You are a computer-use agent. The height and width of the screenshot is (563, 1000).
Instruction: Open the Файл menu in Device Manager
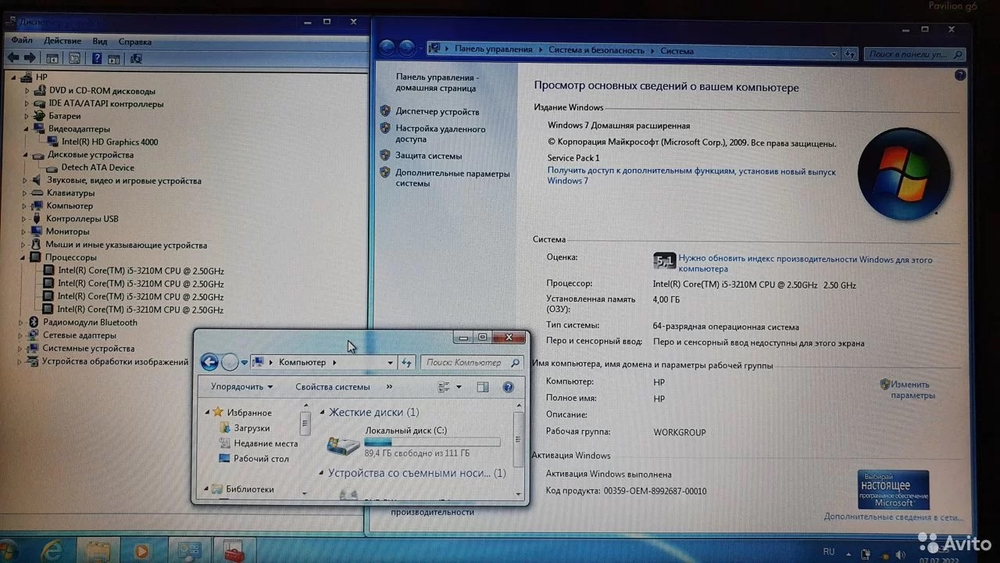point(22,40)
